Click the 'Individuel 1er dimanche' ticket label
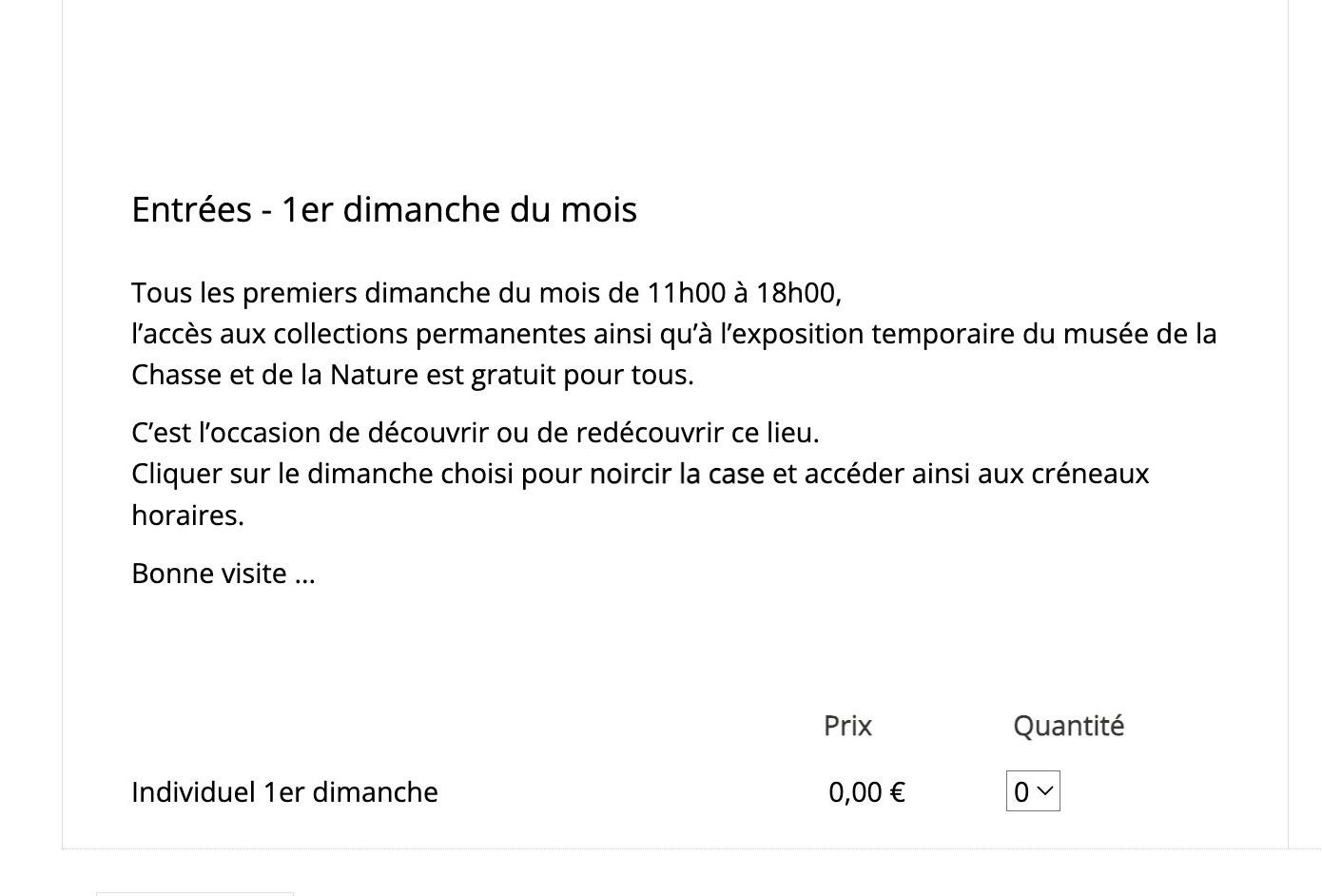Image resolution: width=1322 pixels, height=896 pixels. pos(284,792)
